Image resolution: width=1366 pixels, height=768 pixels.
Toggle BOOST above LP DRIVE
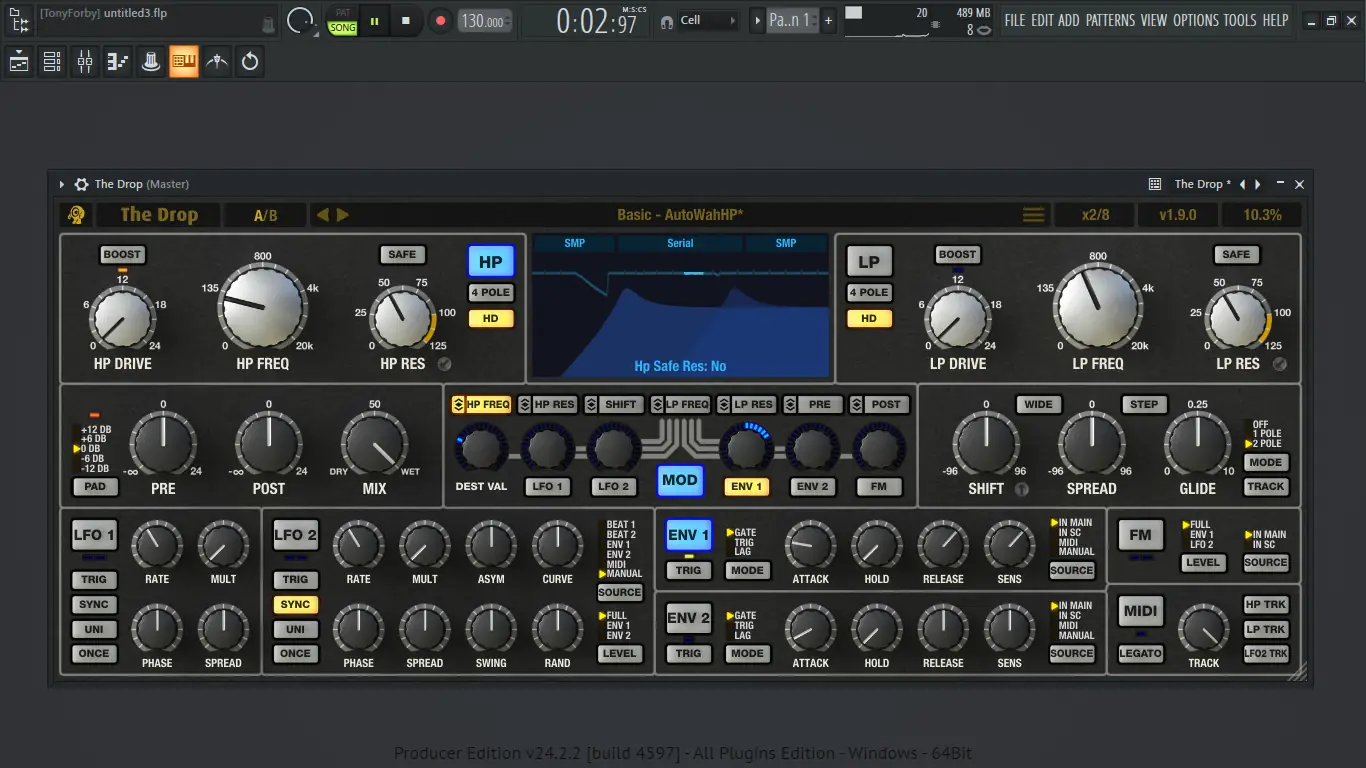click(x=957, y=254)
